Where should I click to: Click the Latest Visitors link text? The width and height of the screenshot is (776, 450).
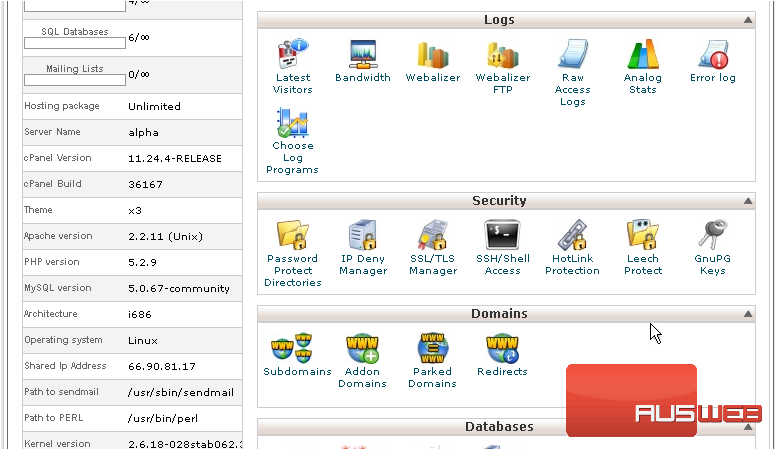pos(293,84)
